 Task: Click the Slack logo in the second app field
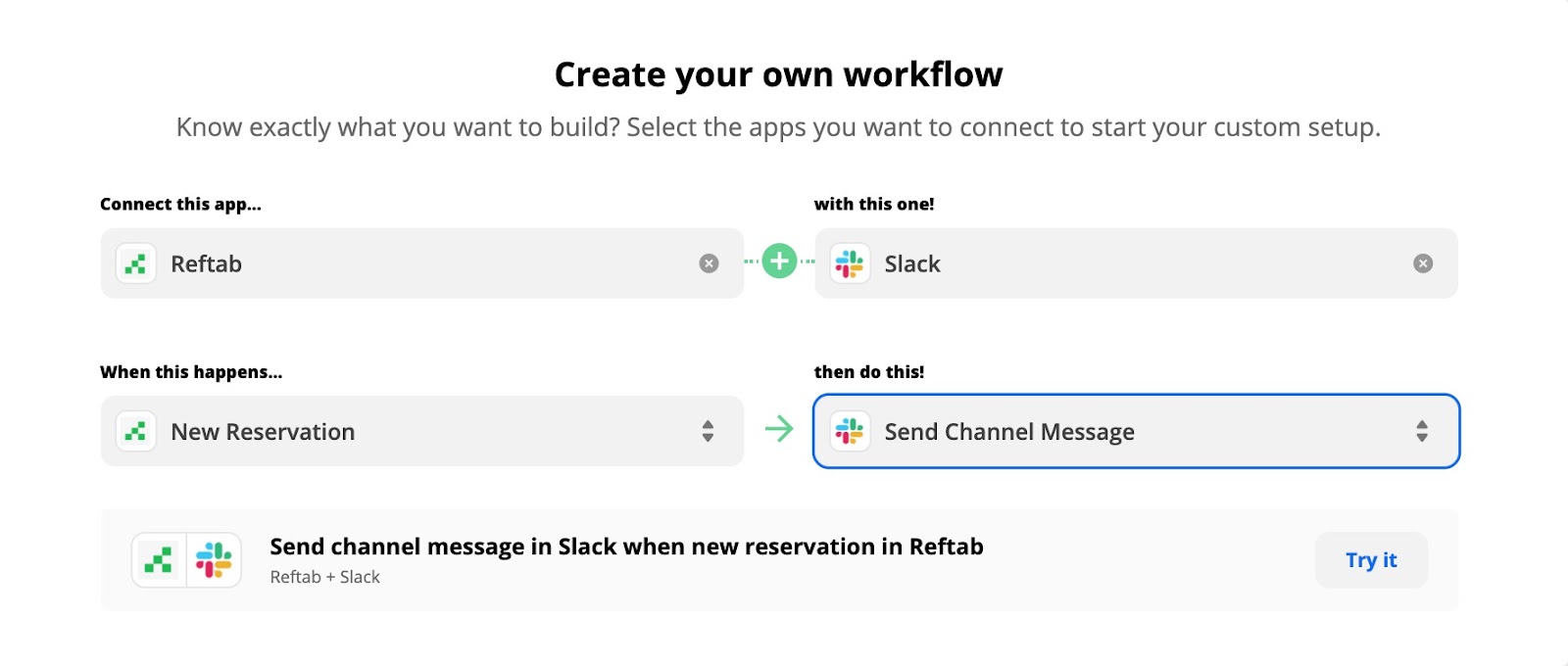pyautogui.click(x=850, y=263)
